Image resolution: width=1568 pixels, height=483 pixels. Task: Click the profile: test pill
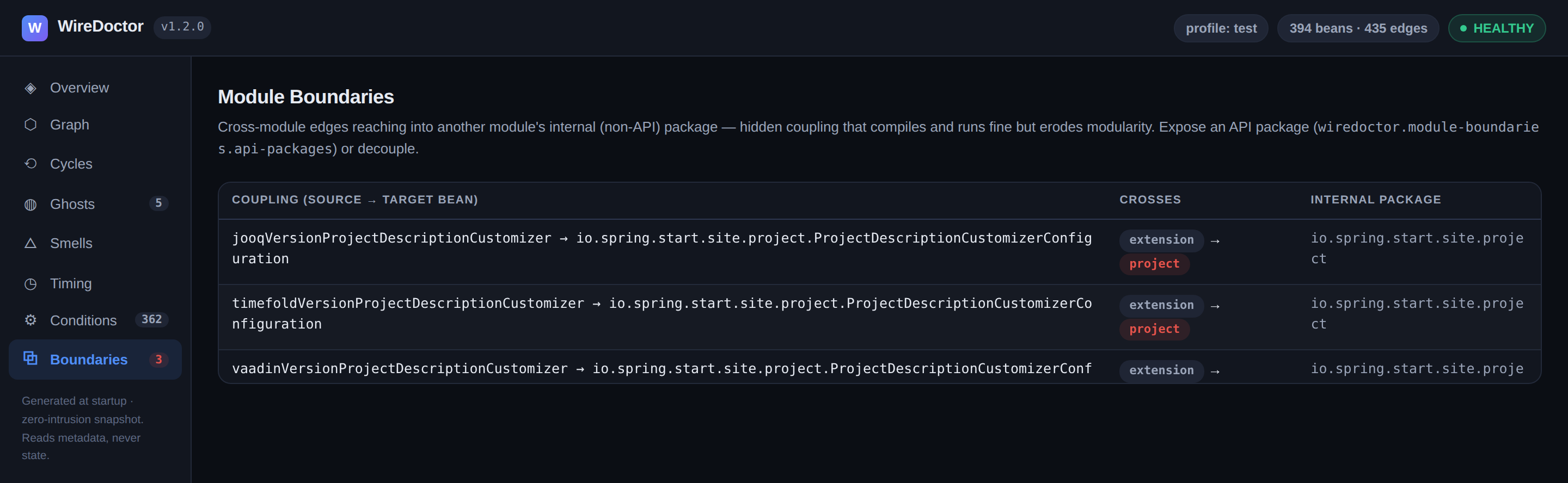tap(1221, 29)
